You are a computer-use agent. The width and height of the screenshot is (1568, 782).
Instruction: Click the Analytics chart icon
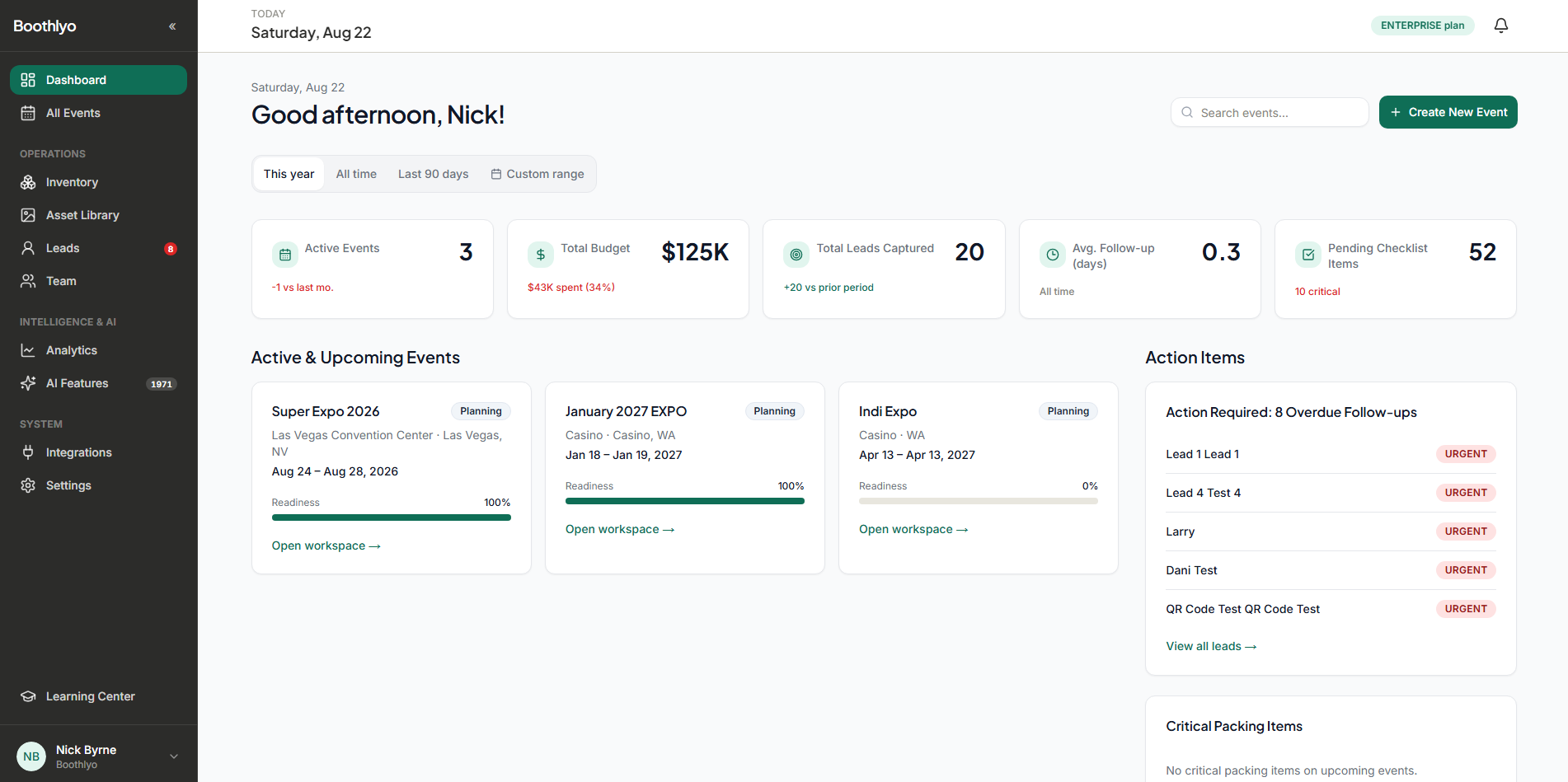coord(28,350)
